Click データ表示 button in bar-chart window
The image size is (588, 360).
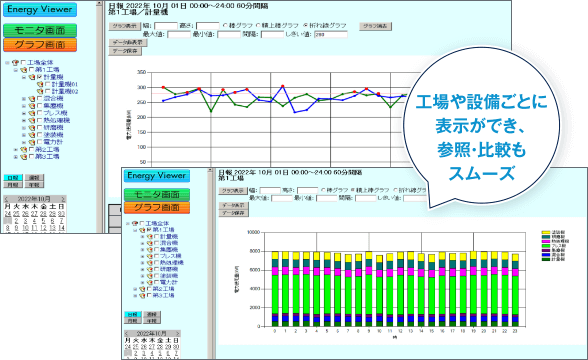(x=233, y=206)
